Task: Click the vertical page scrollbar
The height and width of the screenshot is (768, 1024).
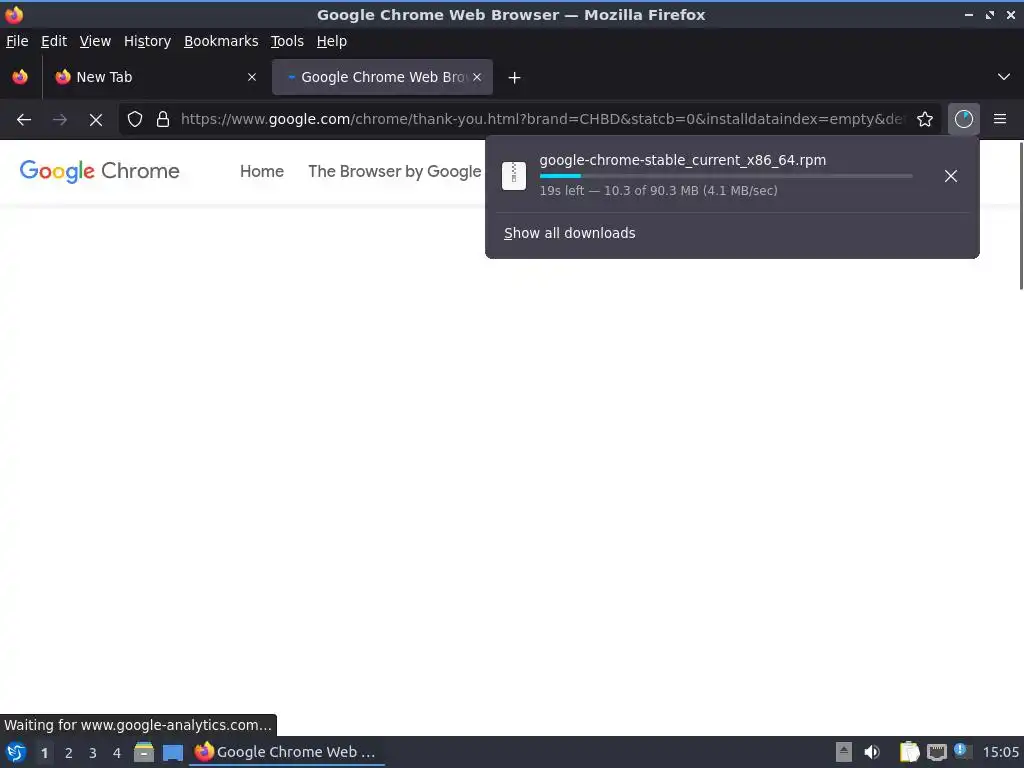Action: coord(1021,216)
